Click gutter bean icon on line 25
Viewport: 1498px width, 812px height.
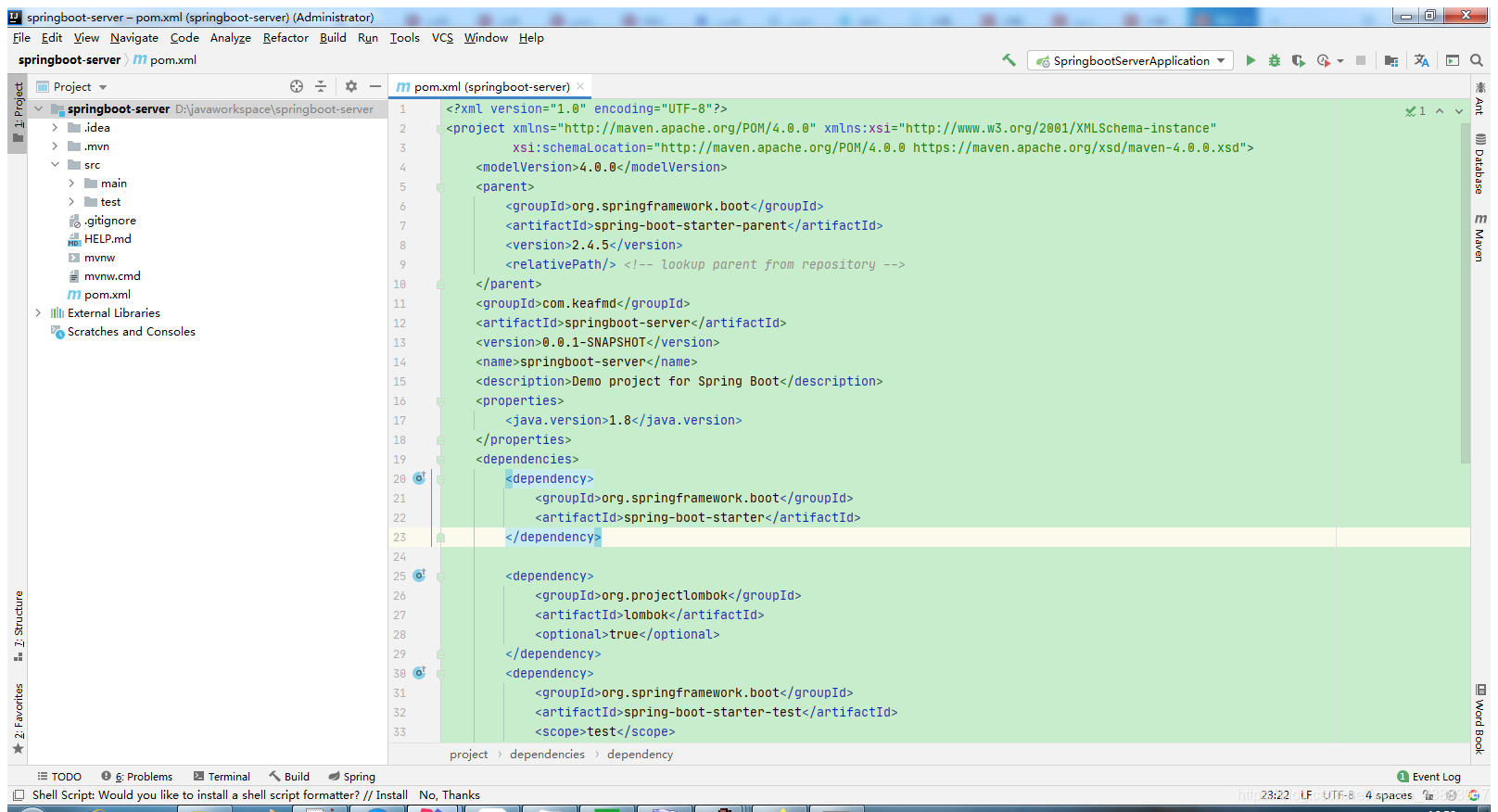(419, 576)
